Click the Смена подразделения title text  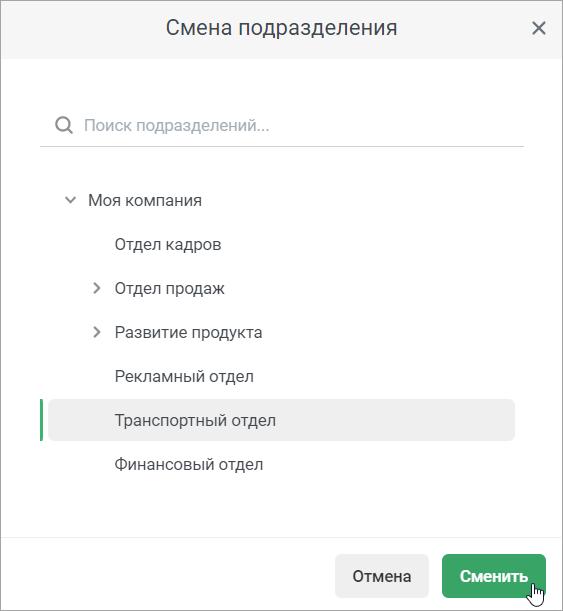coord(281,28)
